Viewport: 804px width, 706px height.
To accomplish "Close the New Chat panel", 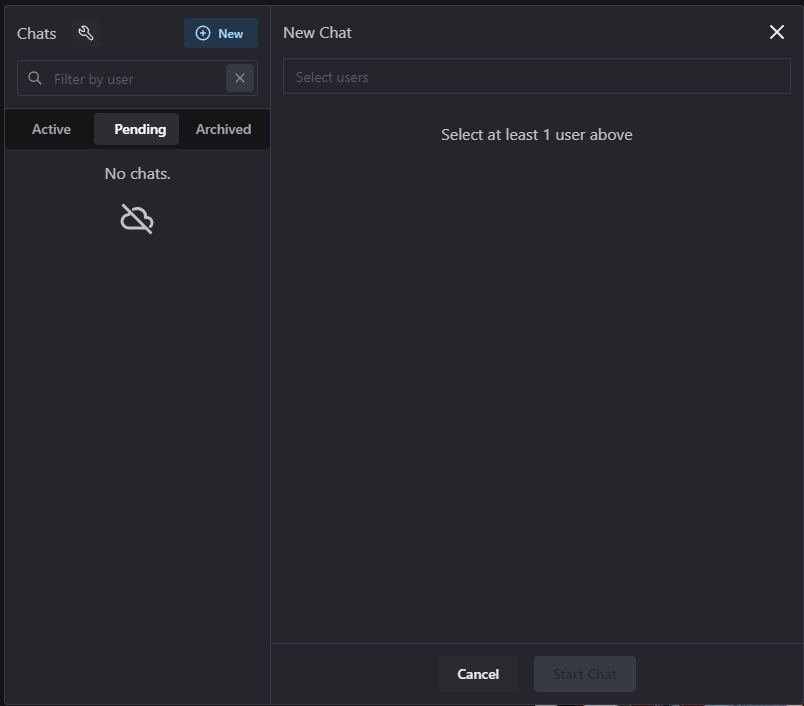I will pos(777,32).
